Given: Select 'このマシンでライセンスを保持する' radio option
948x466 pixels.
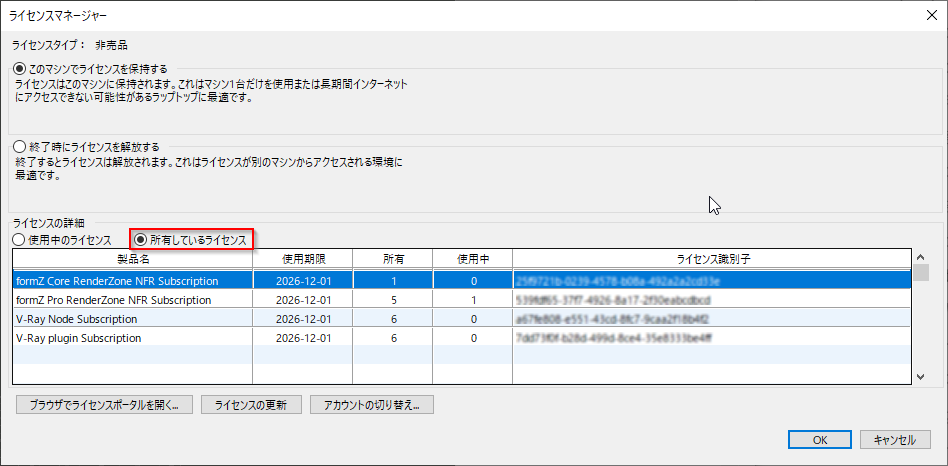Looking at the screenshot, I should [x=20, y=68].
